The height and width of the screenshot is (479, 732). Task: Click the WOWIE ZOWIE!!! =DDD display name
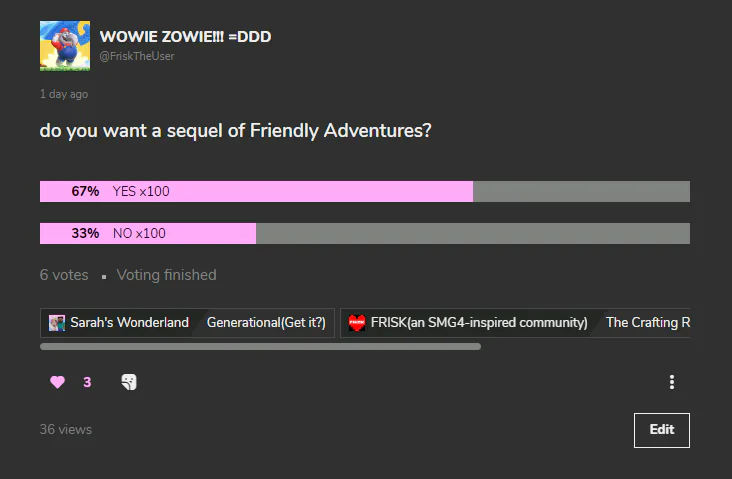[185, 36]
